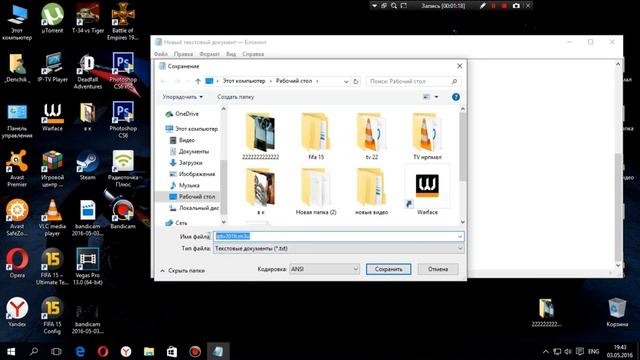This screenshot has width=640, height=360.
Task: Click Рабочий стол in address breadcrumb
Action: click(293, 81)
